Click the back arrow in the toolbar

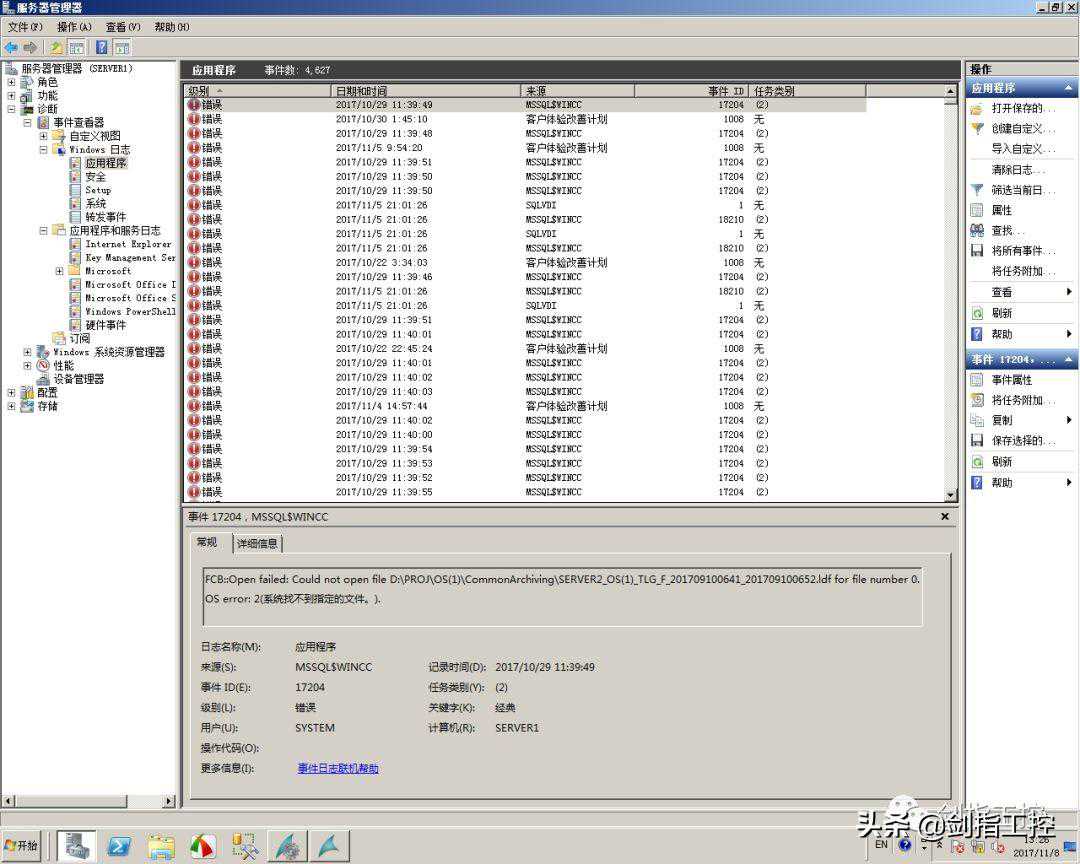tap(11, 47)
